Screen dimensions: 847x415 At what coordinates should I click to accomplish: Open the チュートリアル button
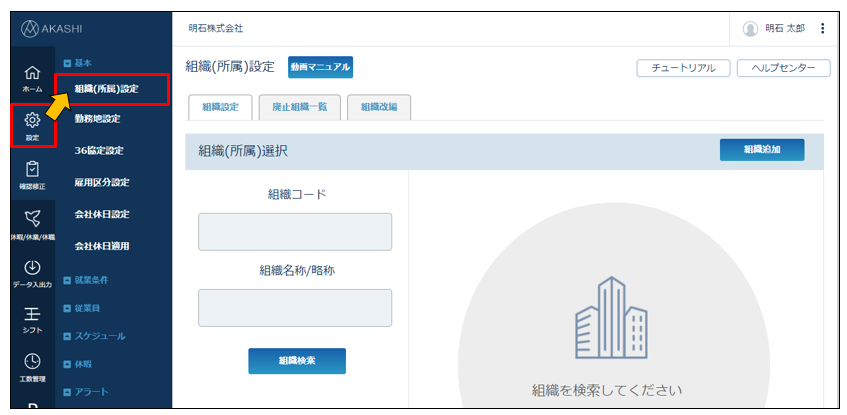[683, 68]
